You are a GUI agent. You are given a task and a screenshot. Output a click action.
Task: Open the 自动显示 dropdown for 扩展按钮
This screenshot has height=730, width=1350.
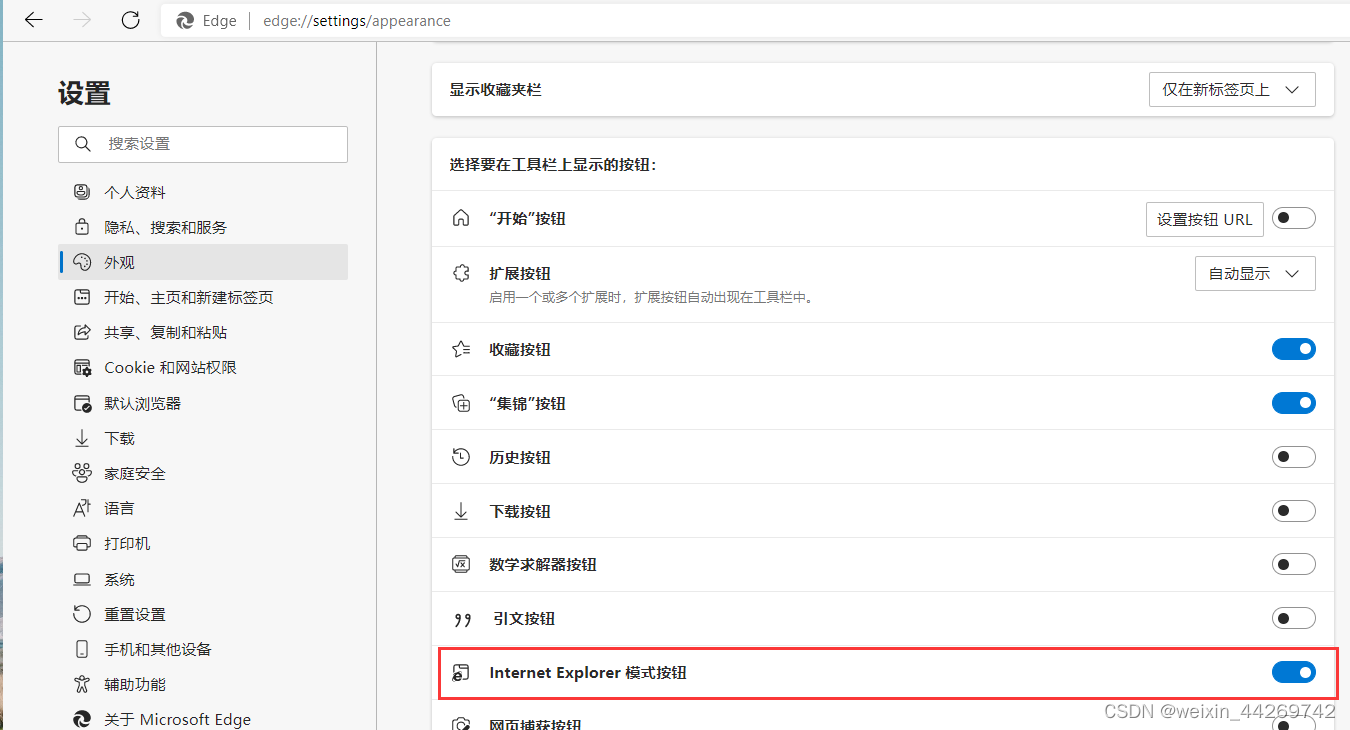pos(1255,273)
